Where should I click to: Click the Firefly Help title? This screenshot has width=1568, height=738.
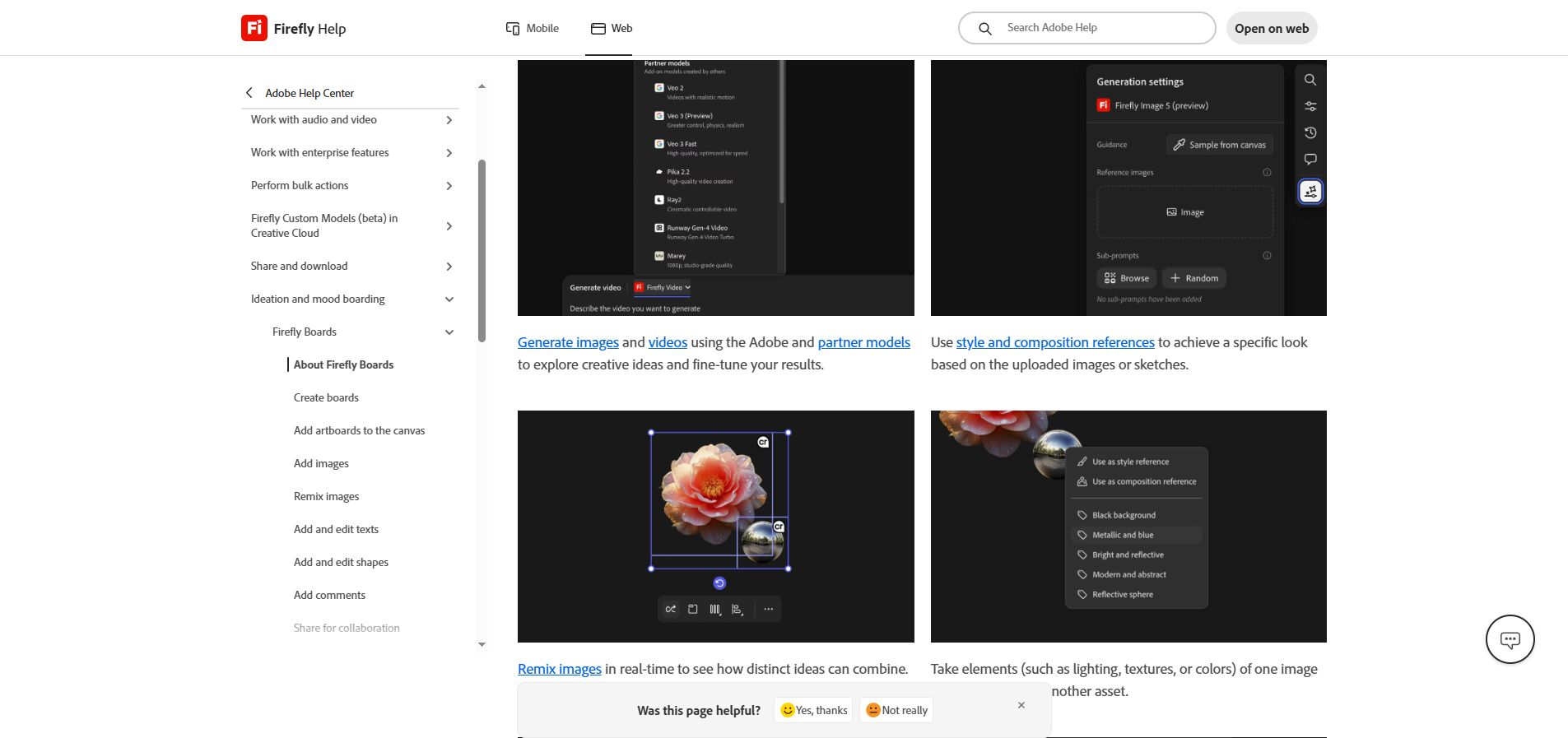pos(309,29)
